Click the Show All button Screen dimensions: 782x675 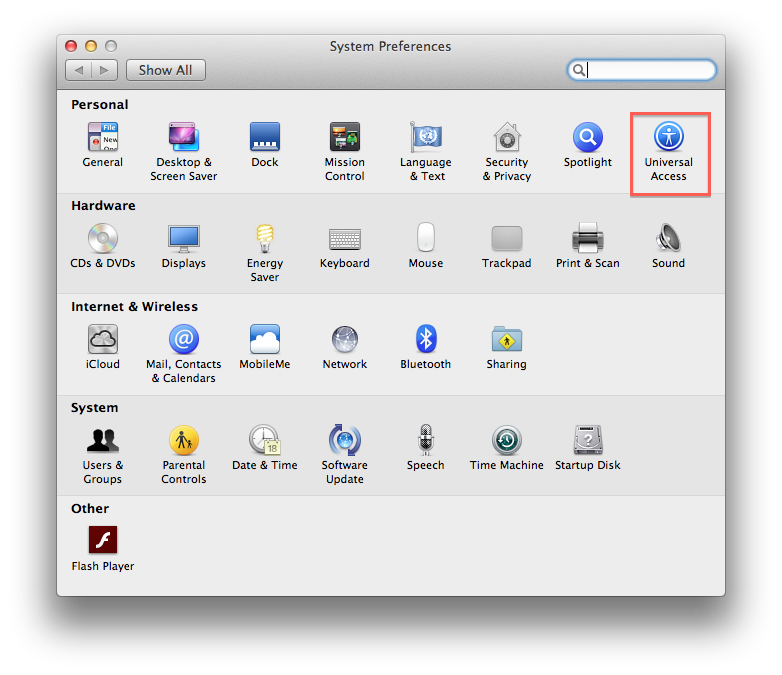[x=166, y=70]
